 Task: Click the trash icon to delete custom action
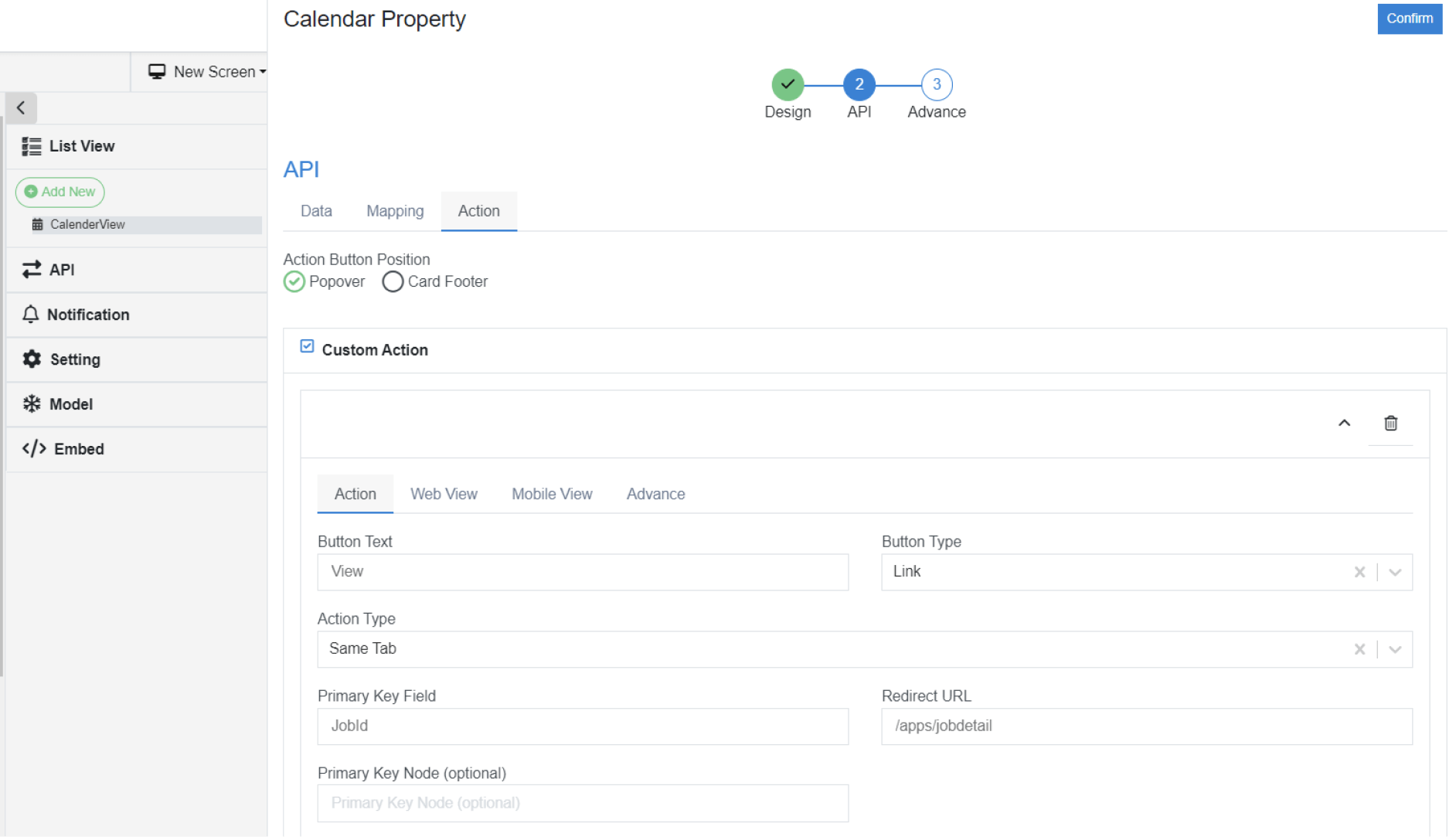coord(1390,423)
